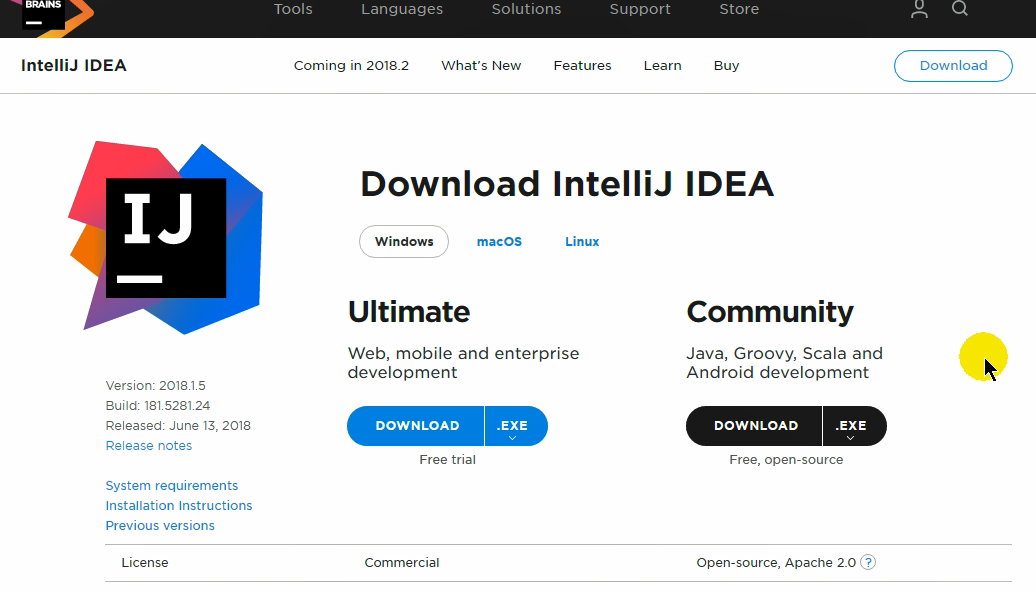
Task: Open the Buy page
Action: click(x=726, y=65)
